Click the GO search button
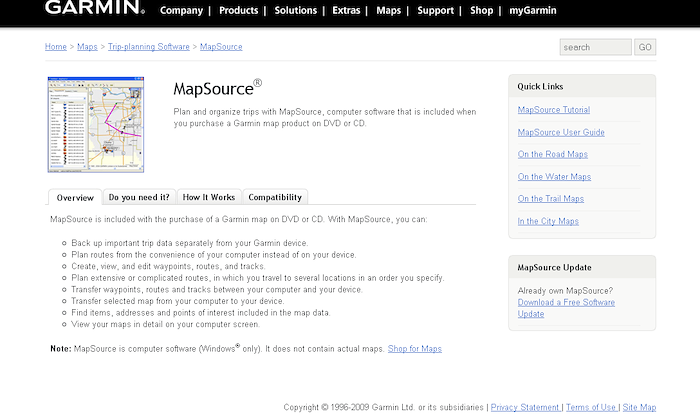 coord(645,47)
